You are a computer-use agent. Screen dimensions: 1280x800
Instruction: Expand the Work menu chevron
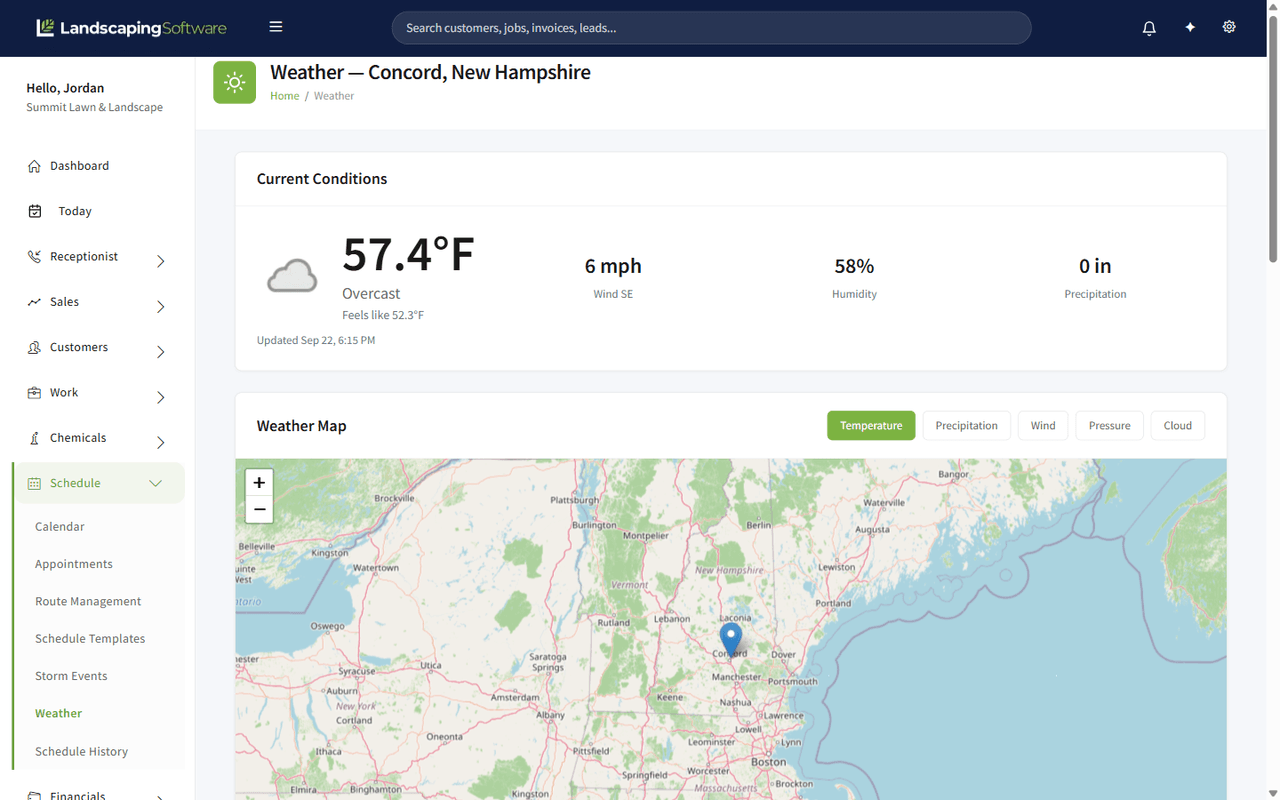point(161,398)
